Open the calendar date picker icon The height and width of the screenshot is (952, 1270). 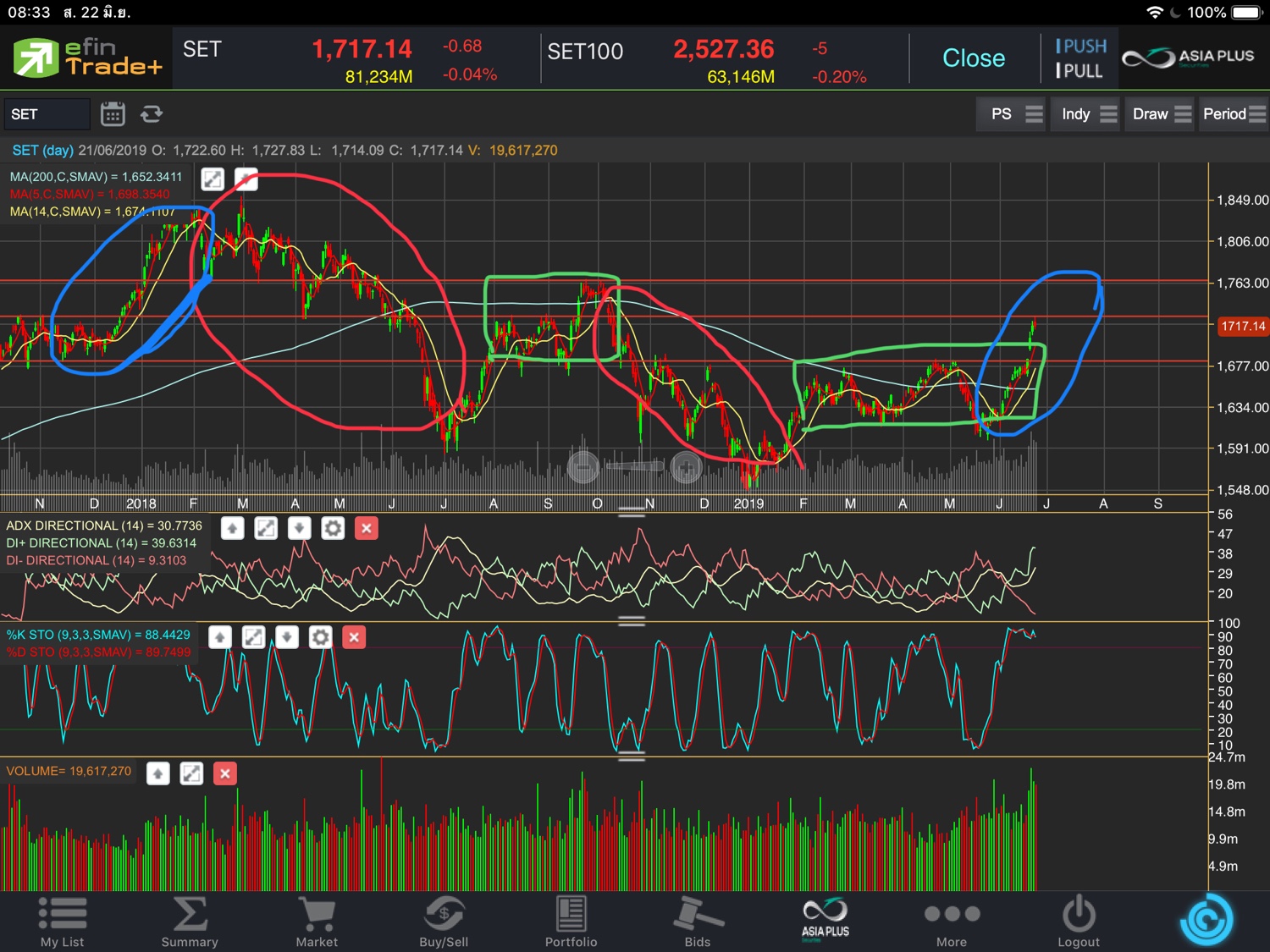(113, 114)
